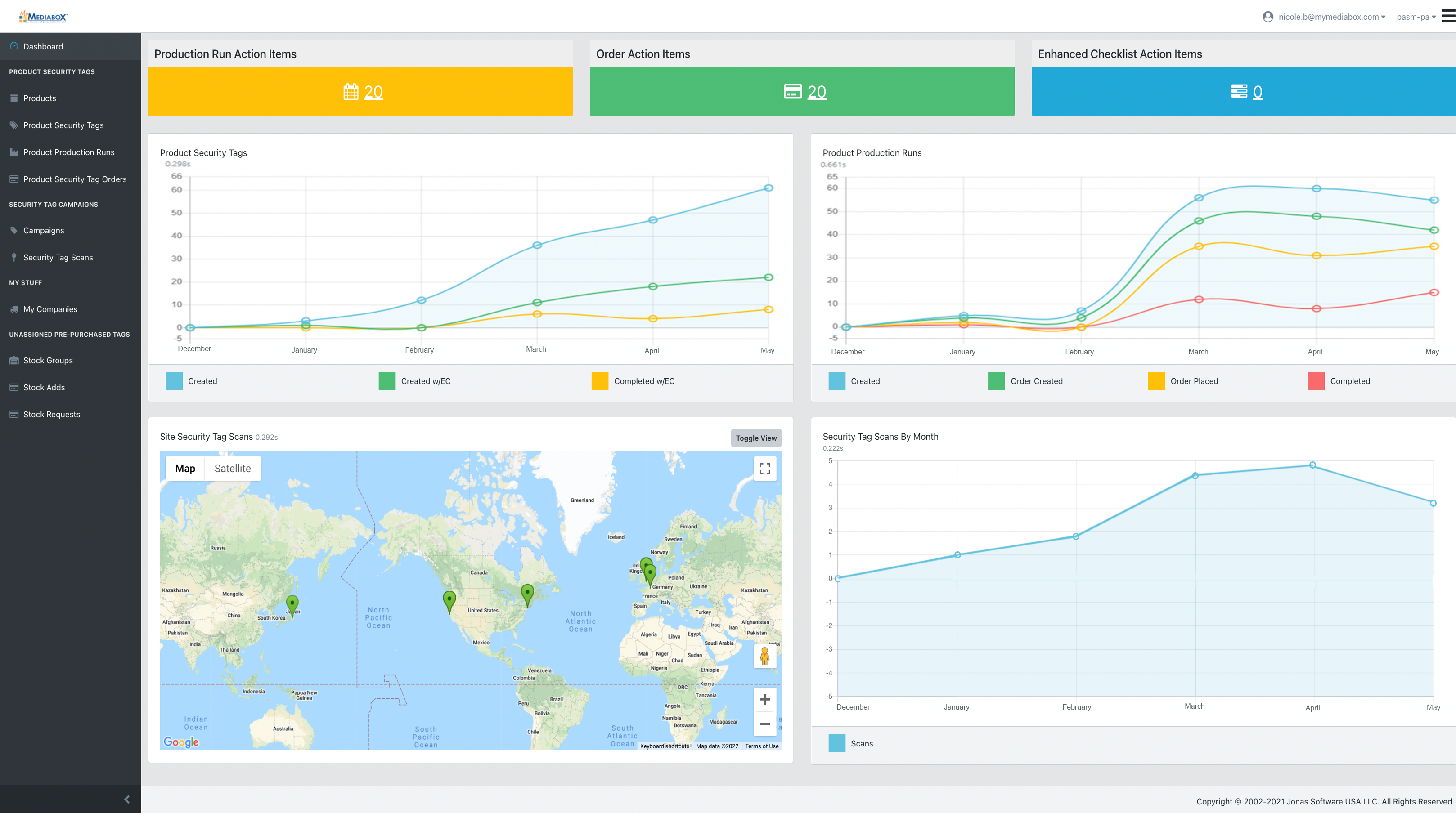The image size is (1456, 813).
Task: Click the April point in Scans By Month chart
Action: click(1312, 465)
